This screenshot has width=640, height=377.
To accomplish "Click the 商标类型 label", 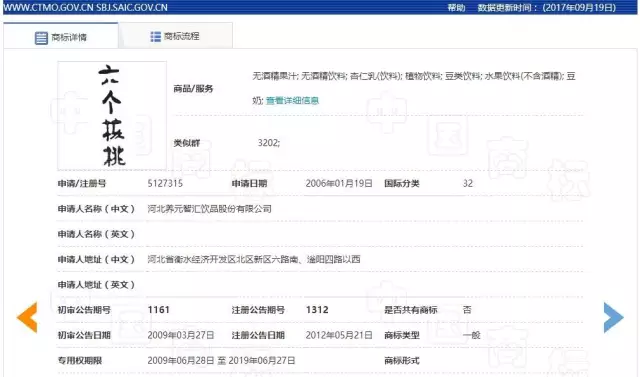I will [402, 335].
